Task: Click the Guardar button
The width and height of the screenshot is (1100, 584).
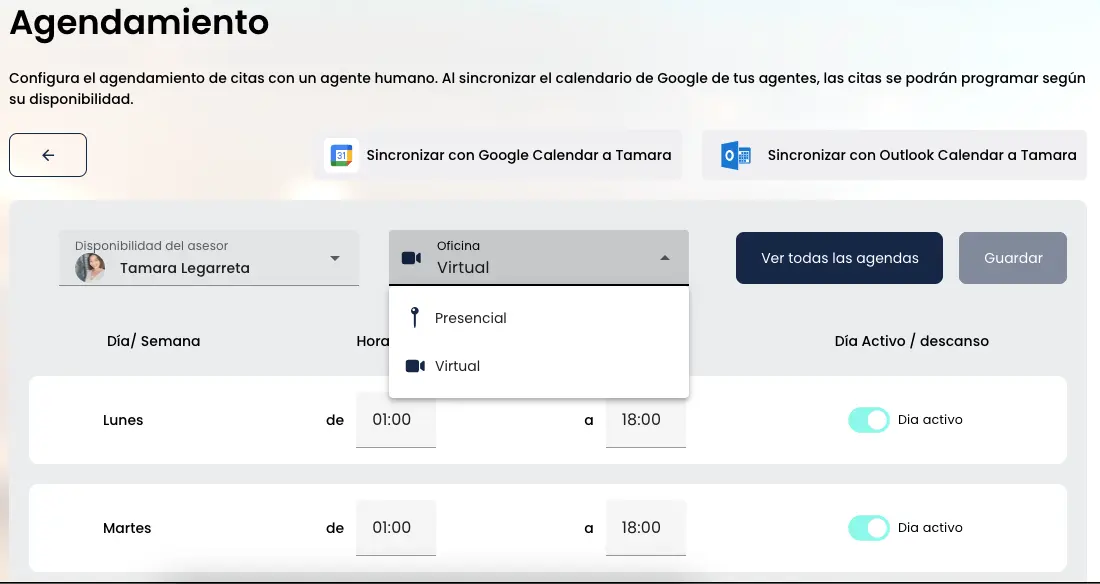Action: point(1013,258)
